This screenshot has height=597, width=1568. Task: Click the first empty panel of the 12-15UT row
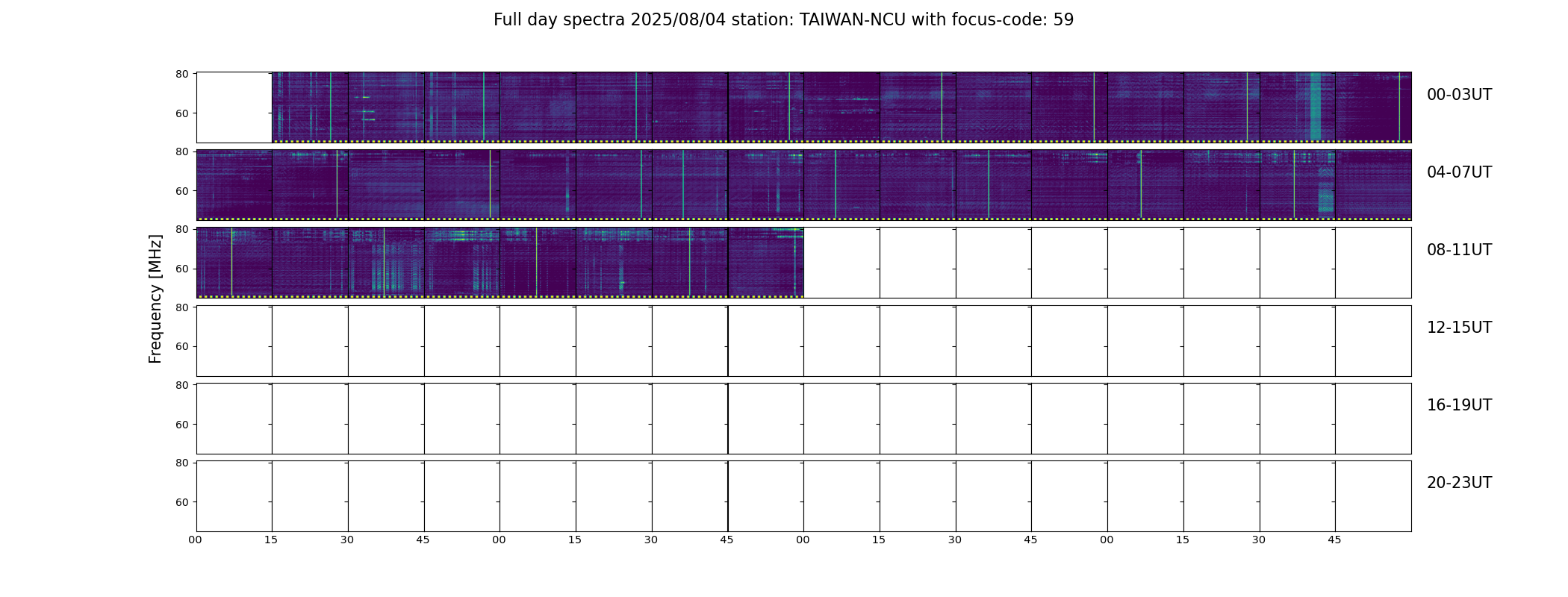tap(234, 340)
